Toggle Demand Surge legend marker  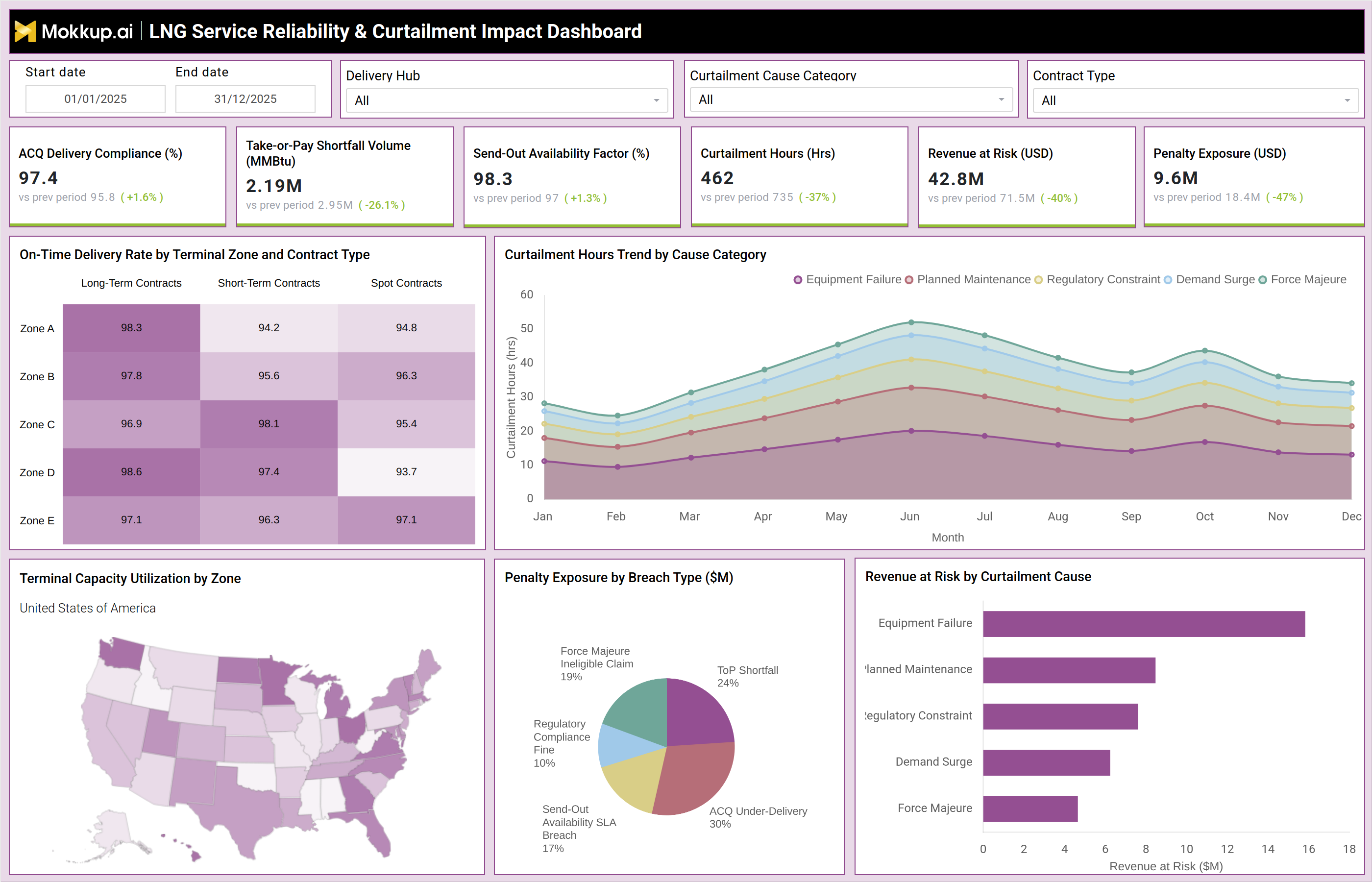point(1168,279)
